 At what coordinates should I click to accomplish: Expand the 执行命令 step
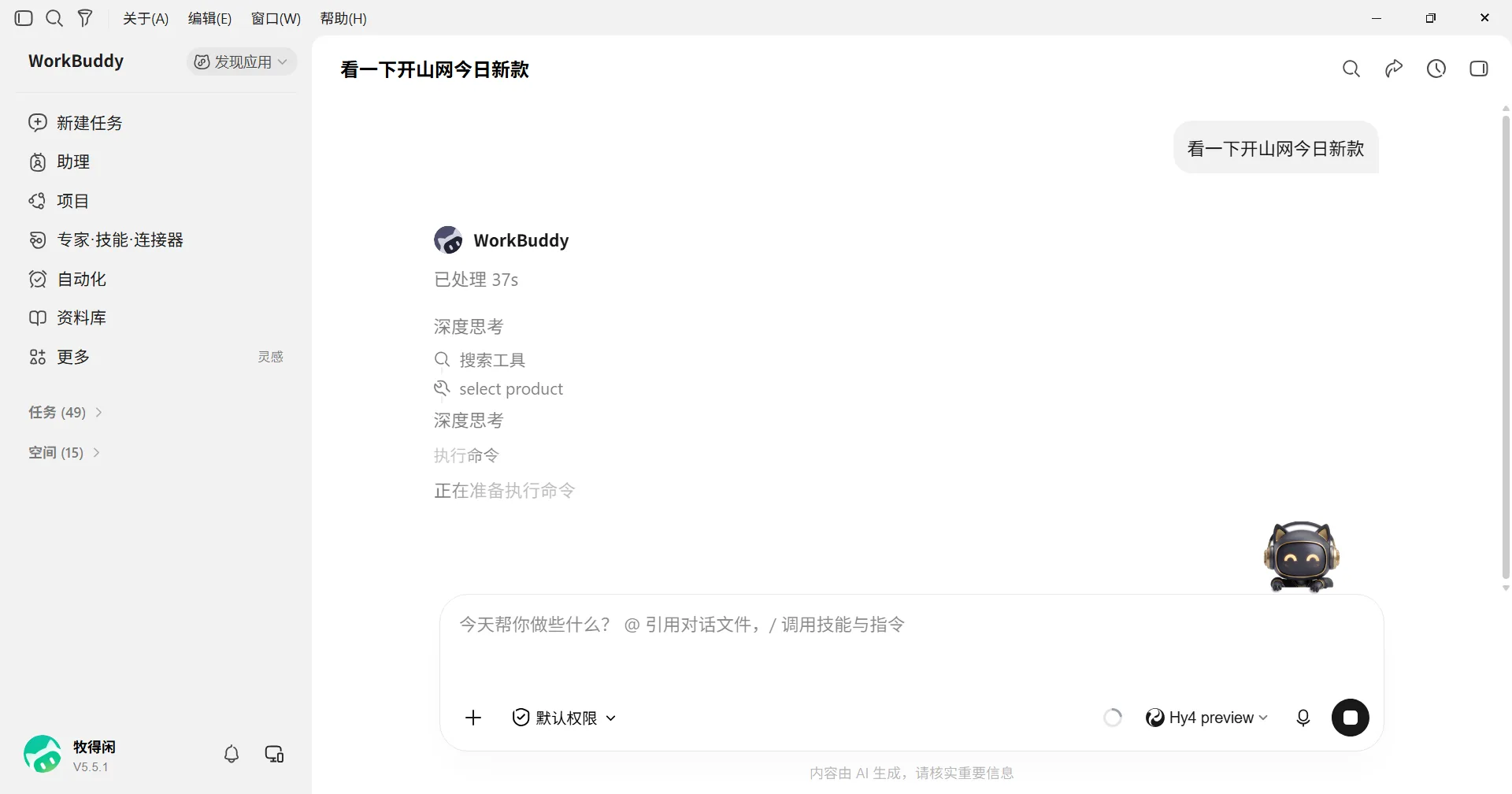[x=466, y=455]
